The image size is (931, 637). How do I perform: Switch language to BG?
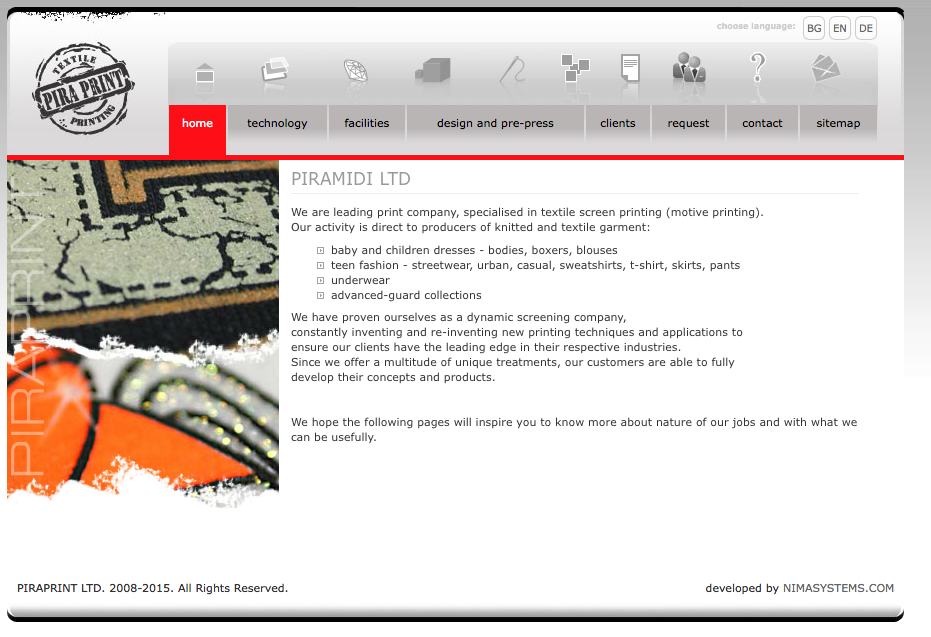point(814,28)
